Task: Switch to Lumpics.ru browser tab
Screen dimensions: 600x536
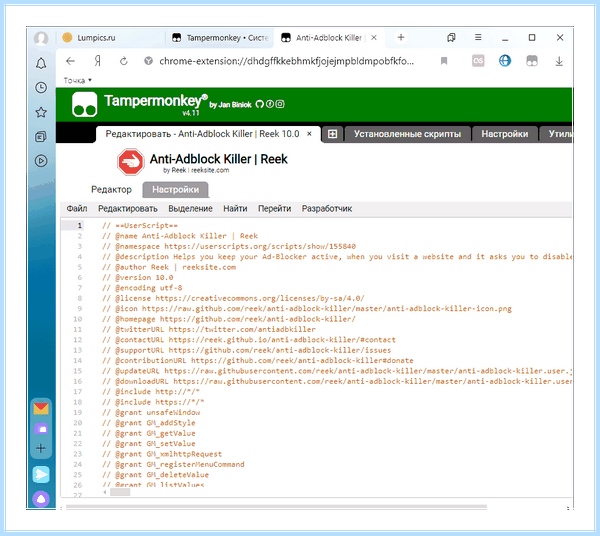Action: pos(96,38)
